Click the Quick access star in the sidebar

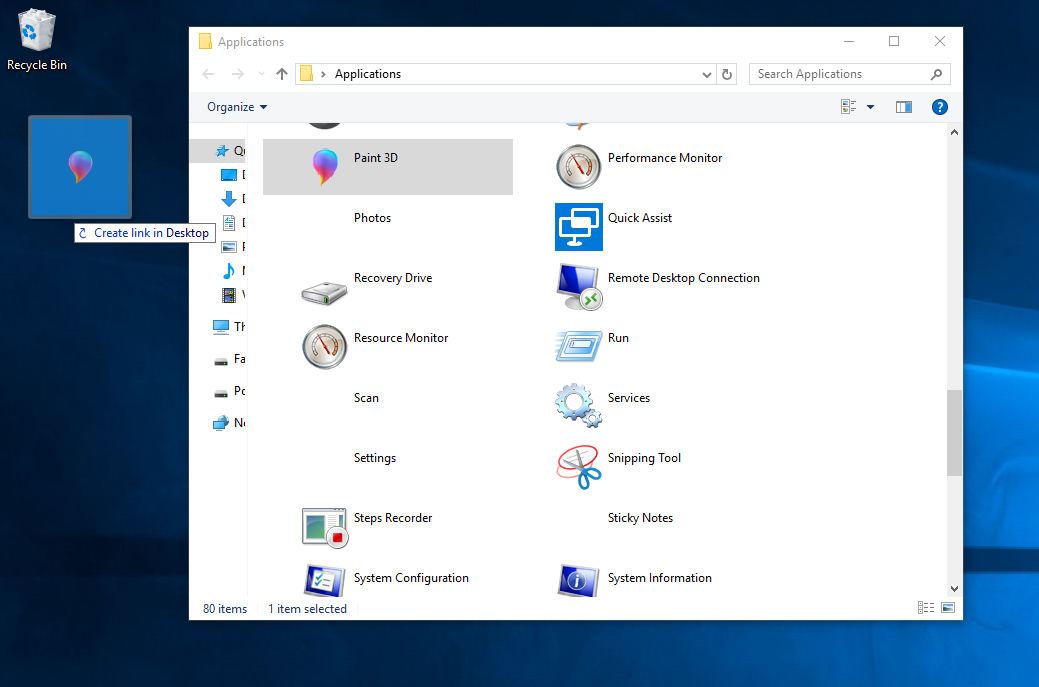(x=222, y=151)
